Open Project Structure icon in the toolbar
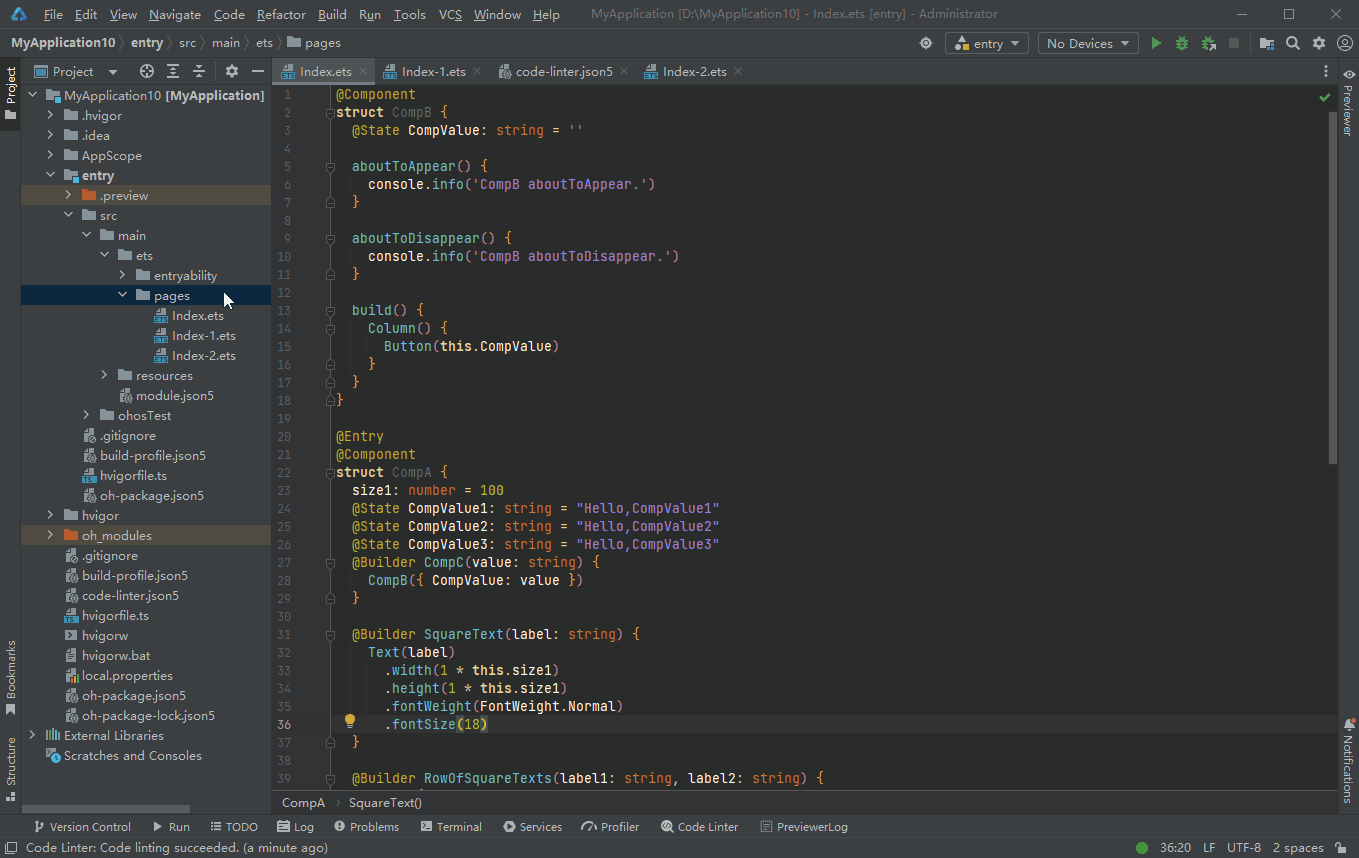1359x858 pixels. point(1267,43)
